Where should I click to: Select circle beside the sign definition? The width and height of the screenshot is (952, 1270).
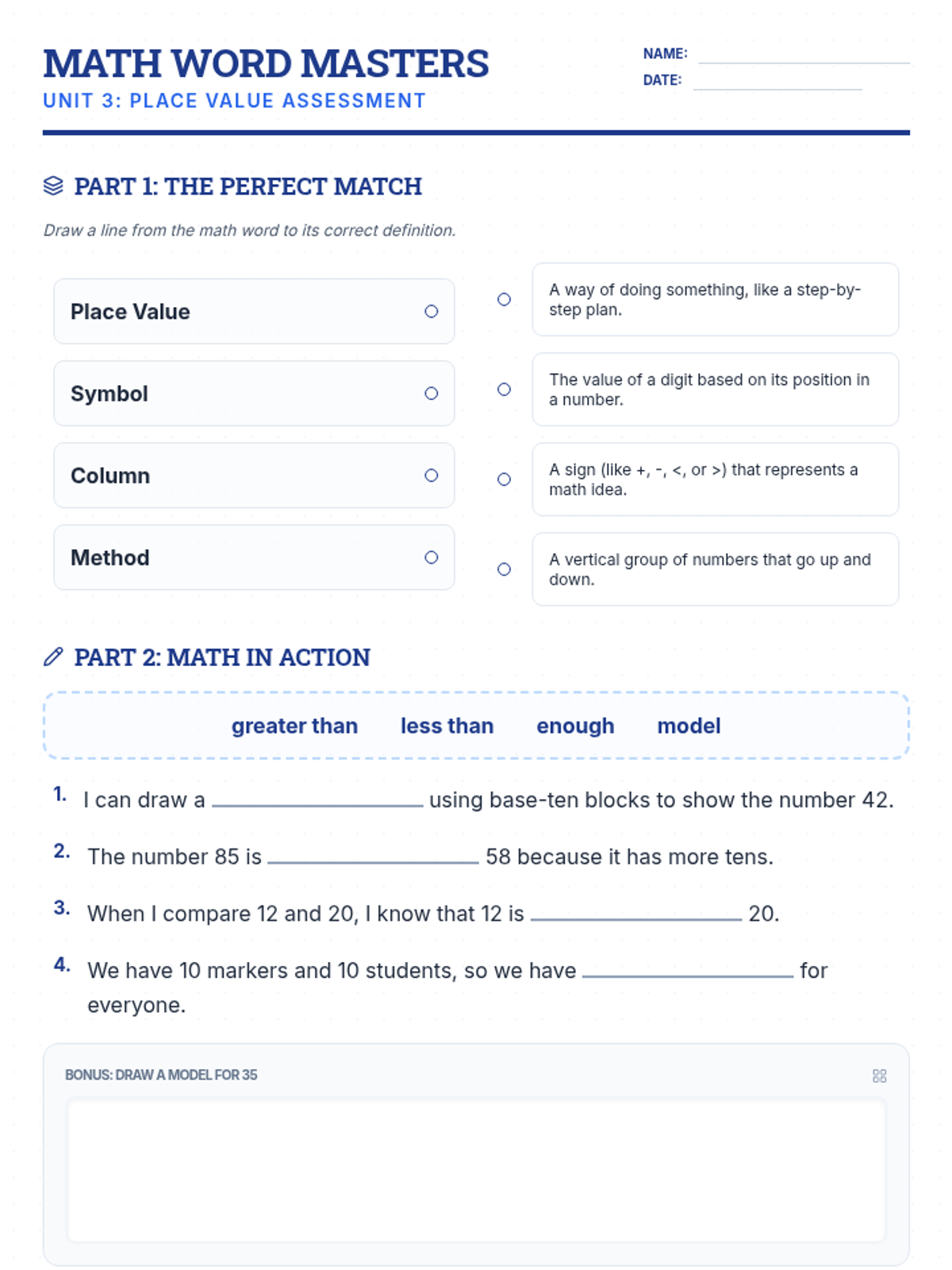coord(504,479)
